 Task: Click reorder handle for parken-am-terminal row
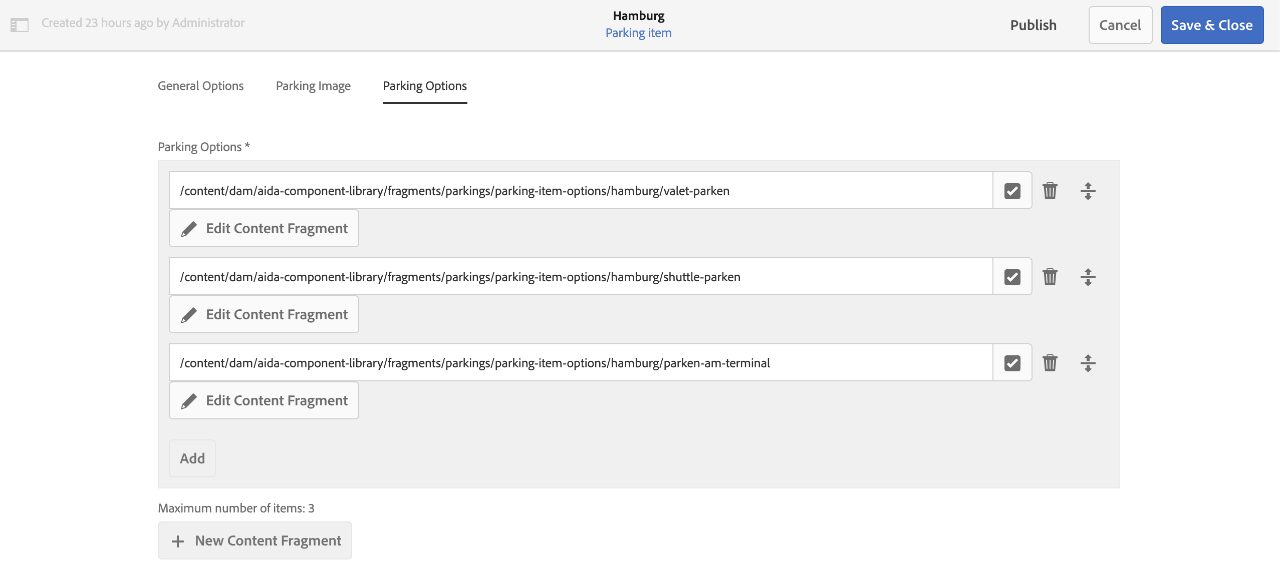point(1088,363)
